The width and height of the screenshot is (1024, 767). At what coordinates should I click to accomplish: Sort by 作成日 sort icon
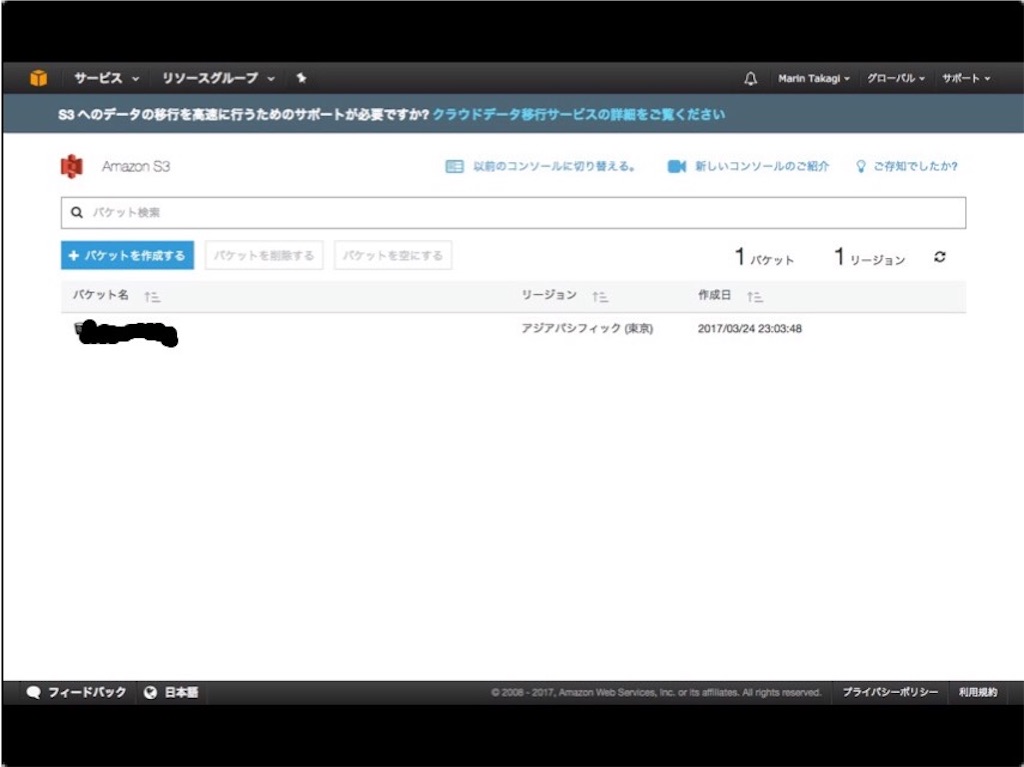755,297
